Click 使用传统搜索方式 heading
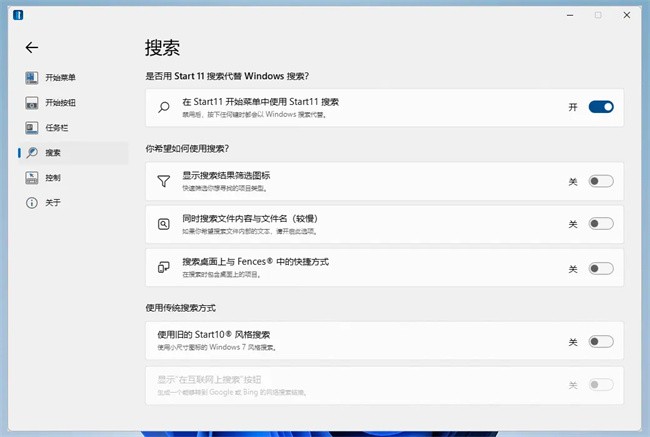 click(181, 308)
